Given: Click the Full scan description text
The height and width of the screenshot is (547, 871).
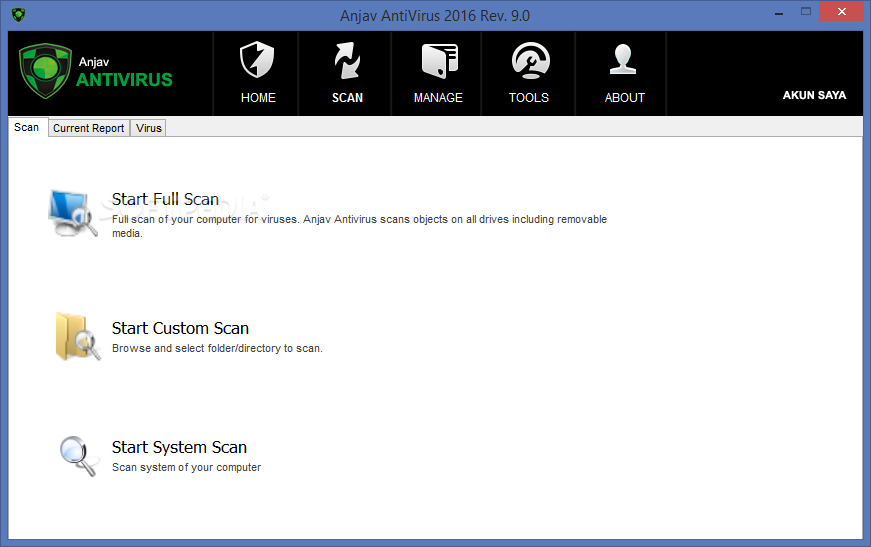Looking at the screenshot, I should [x=359, y=226].
